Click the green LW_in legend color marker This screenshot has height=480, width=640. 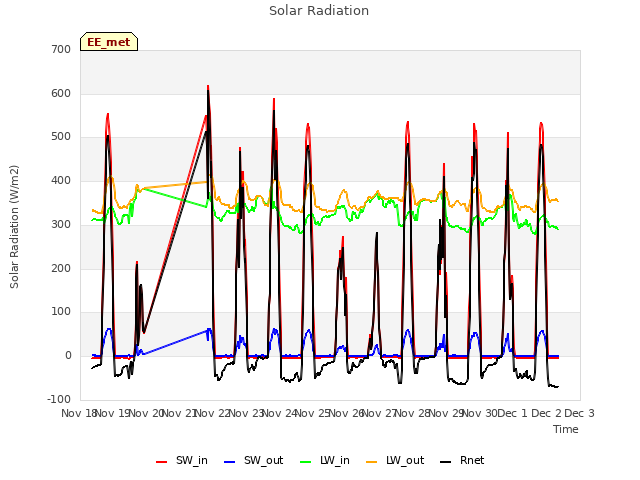coord(306,462)
